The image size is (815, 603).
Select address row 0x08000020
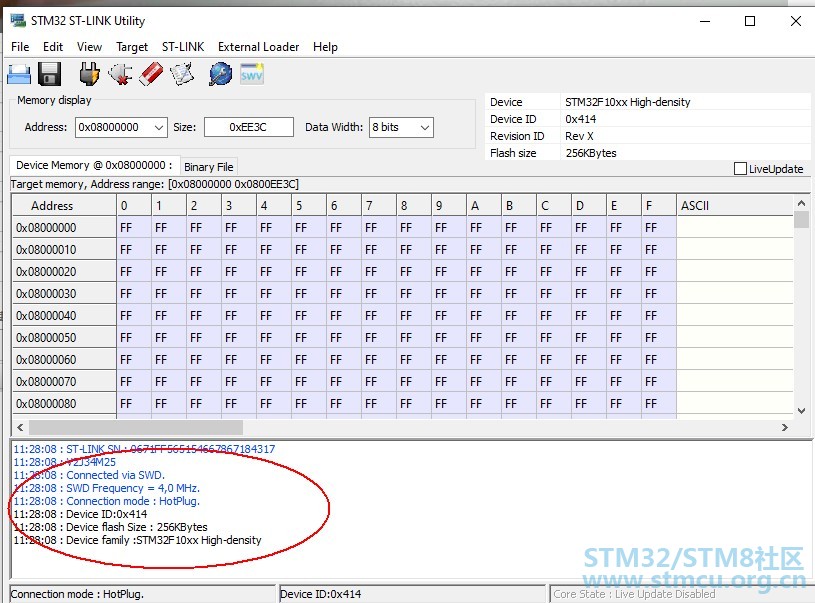[x=64, y=271]
